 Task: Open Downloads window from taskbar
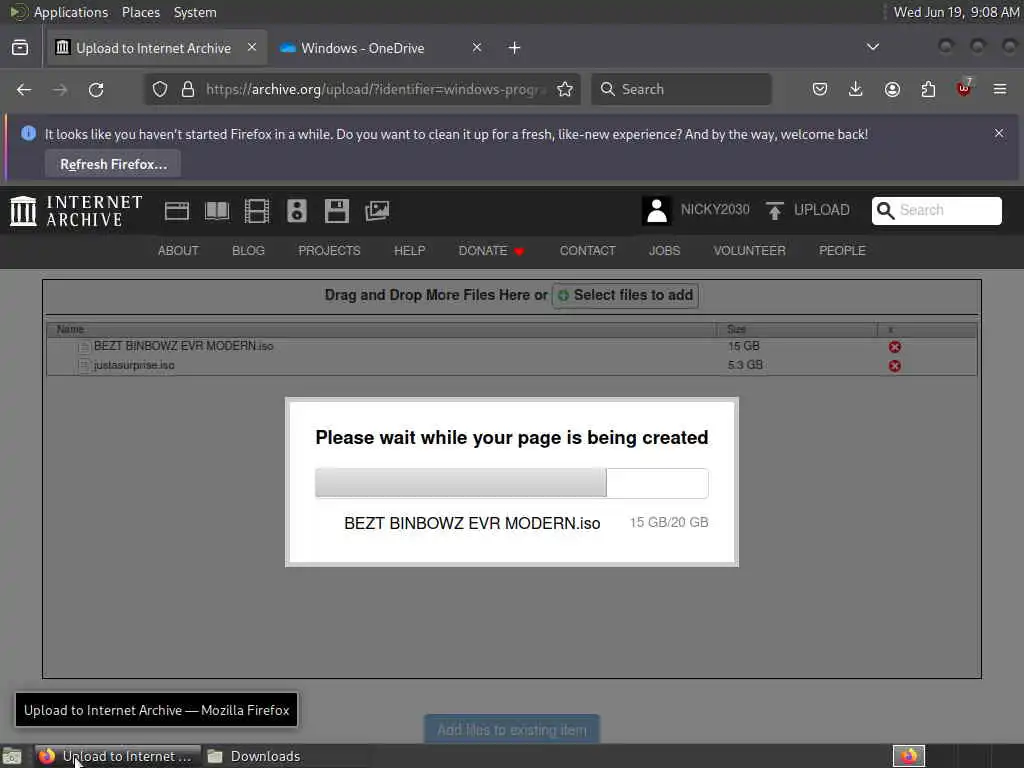[253, 756]
